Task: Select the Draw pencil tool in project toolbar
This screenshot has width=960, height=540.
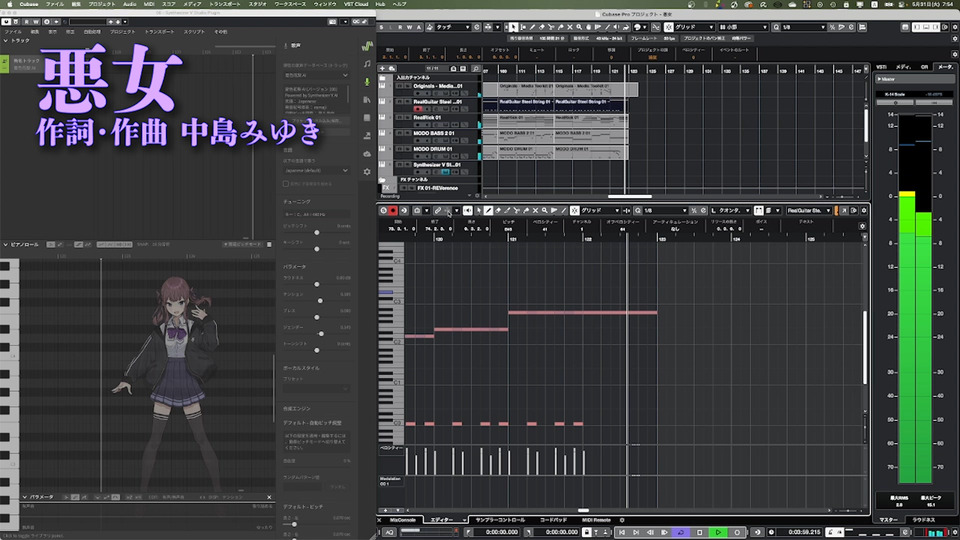Action: point(533,27)
